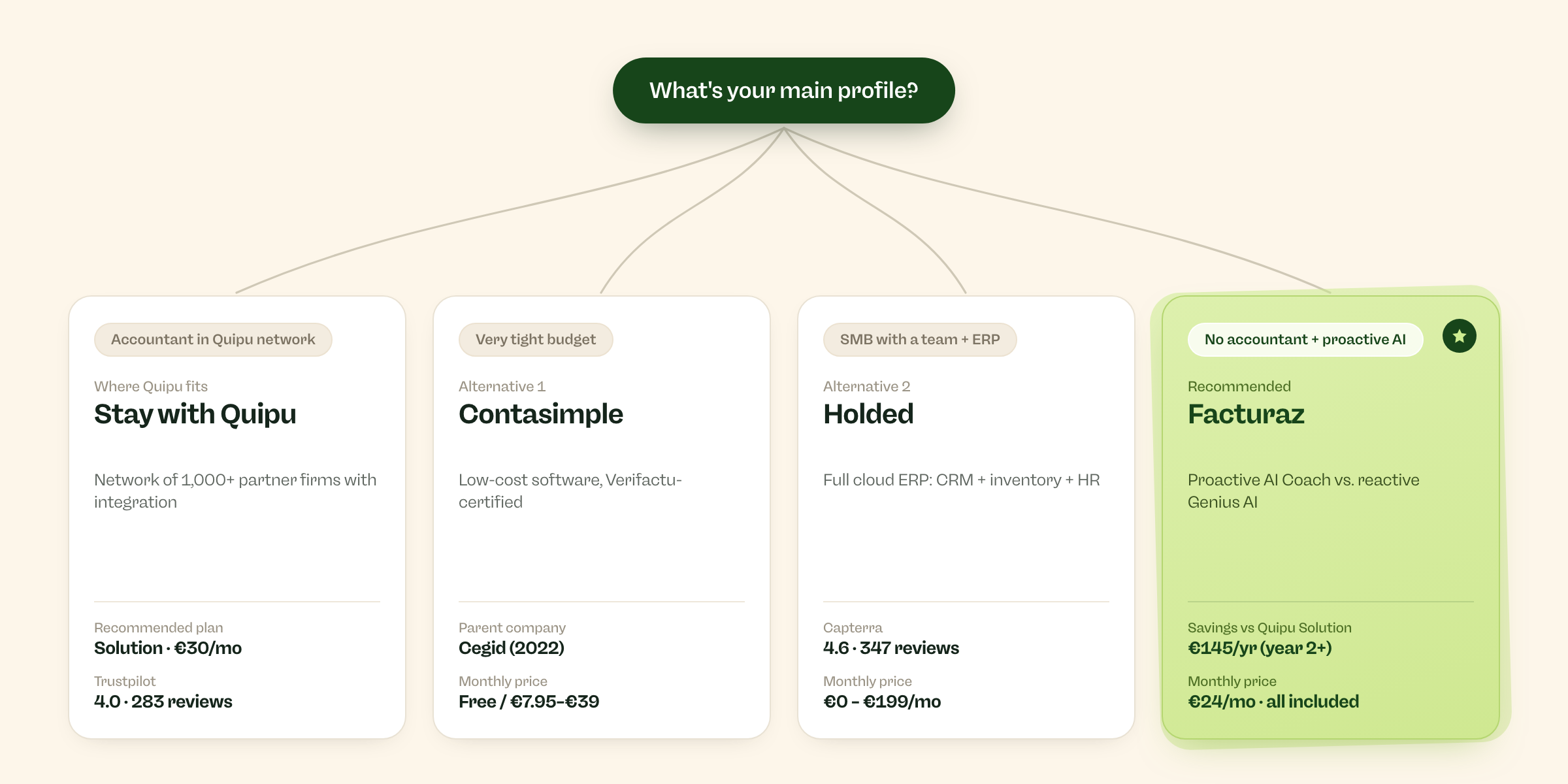Click "Full cloud ERP: CRM + inventory + HR" description
Image resolution: width=1568 pixels, height=784 pixels.
[962, 480]
